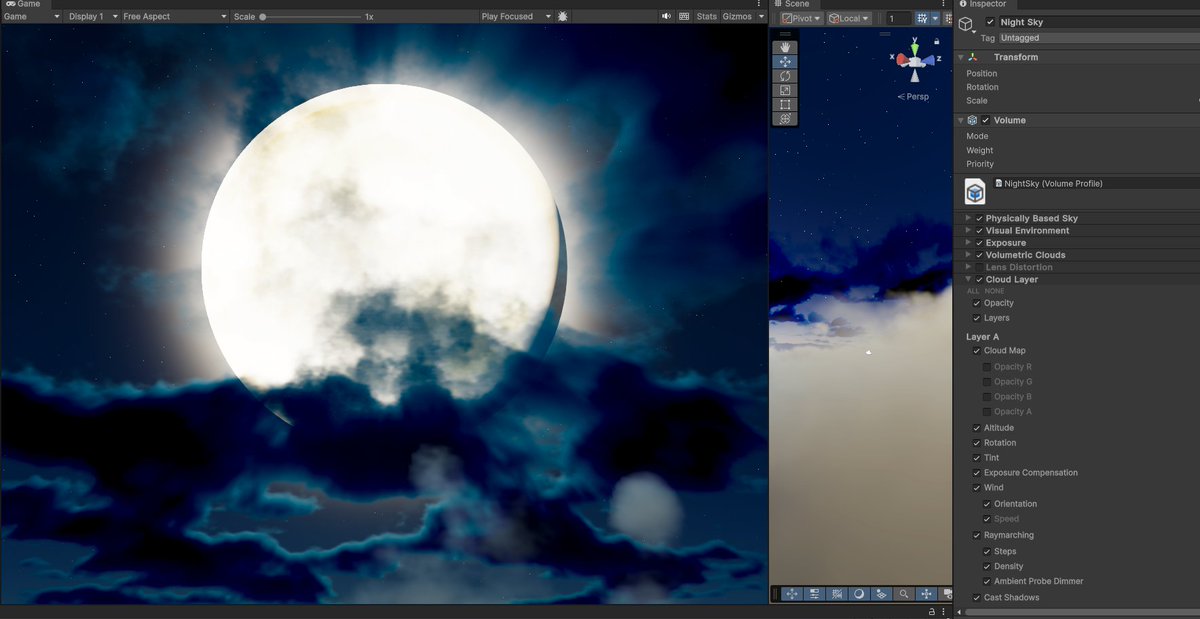
Task: Collapse the Transform component foldout
Action: [961, 57]
